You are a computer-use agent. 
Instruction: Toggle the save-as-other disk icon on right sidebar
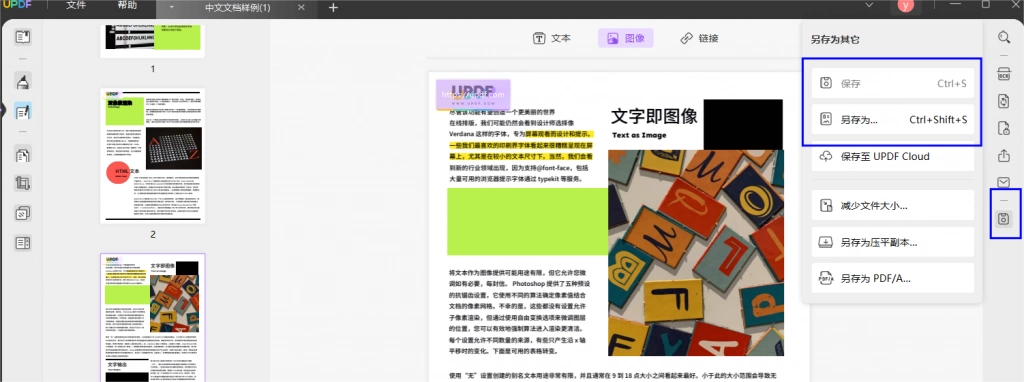click(1004, 219)
